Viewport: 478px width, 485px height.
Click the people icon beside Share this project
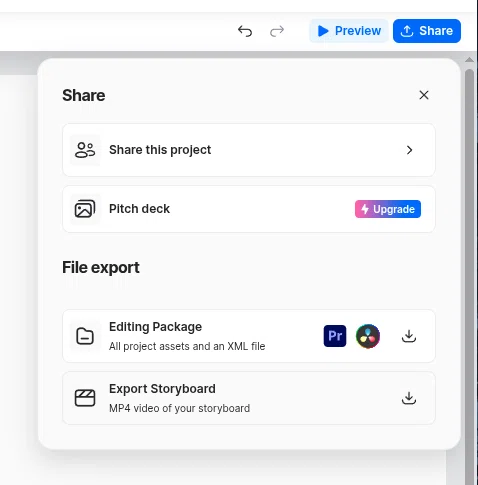(85, 150)
